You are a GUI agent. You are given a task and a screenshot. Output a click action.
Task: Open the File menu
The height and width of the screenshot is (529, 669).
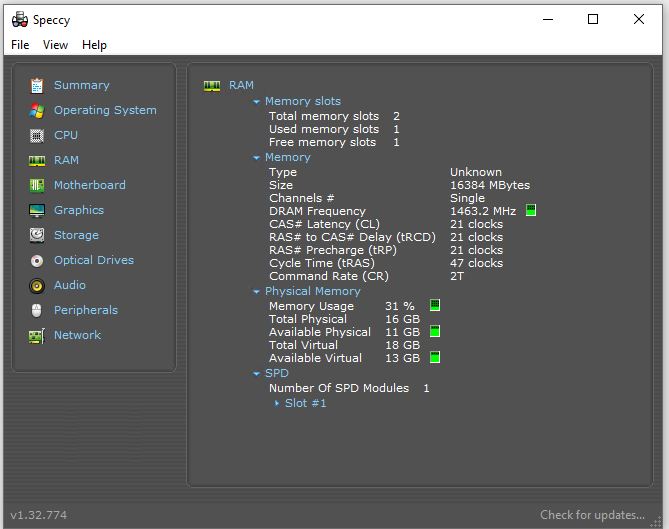tap(20, 45)
